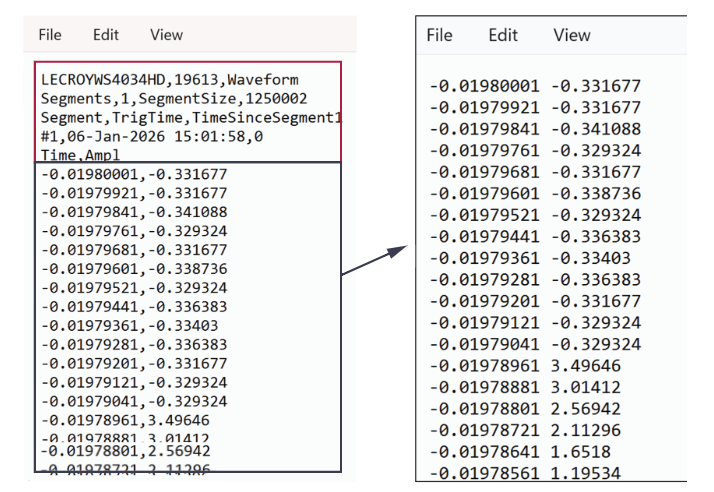This screenshot has height=492, width=714.
Task: Click left row '-0.01979041,-0.329324'
Action: 134,401
